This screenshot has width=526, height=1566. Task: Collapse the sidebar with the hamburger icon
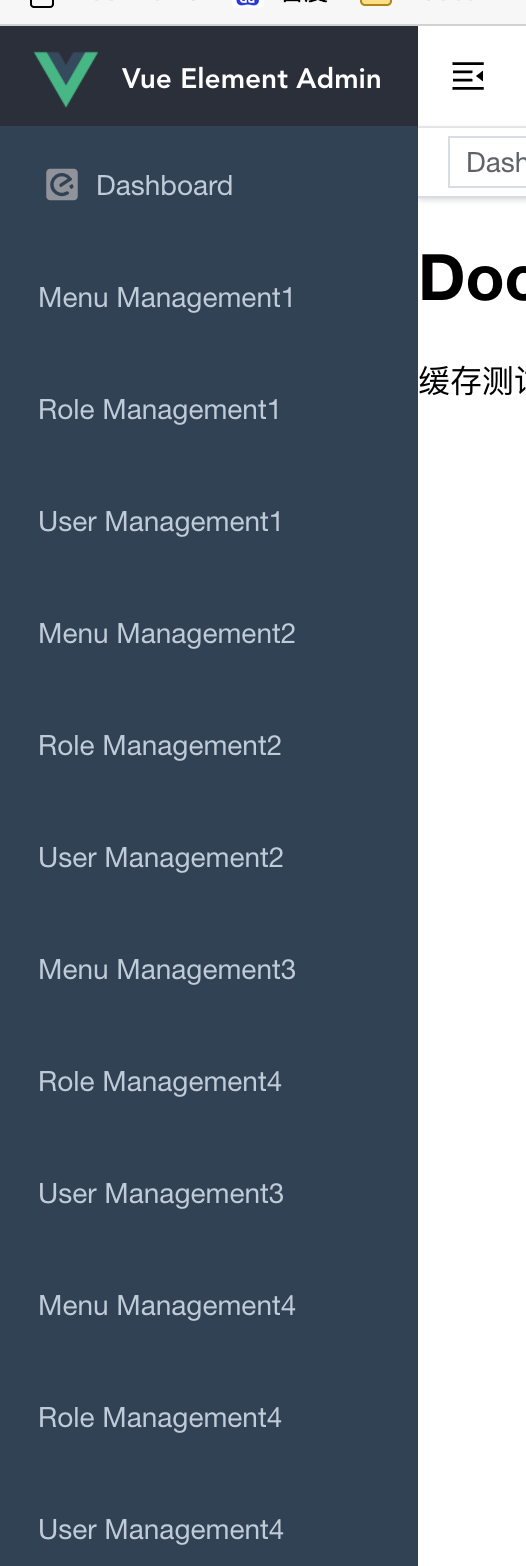468,76
